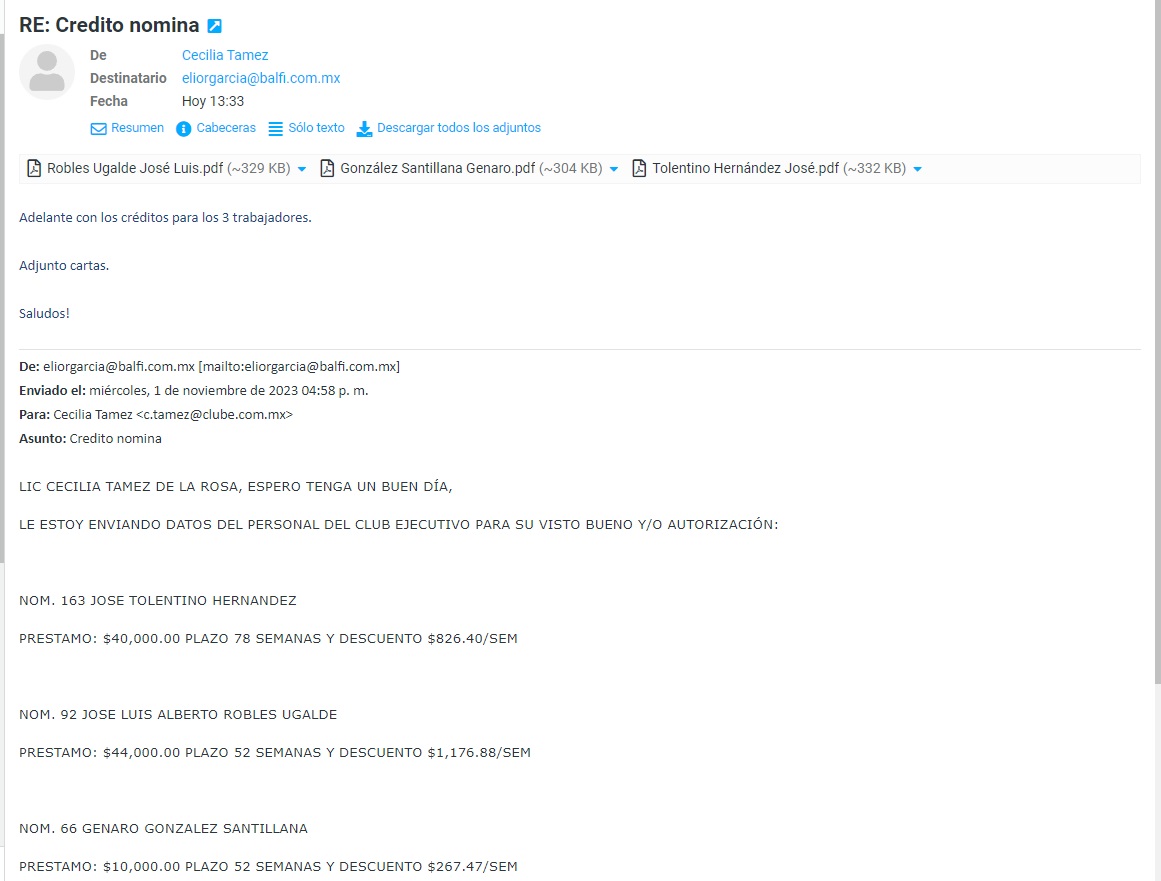Click the vertical scrollbar on right

pos(1157,341)
